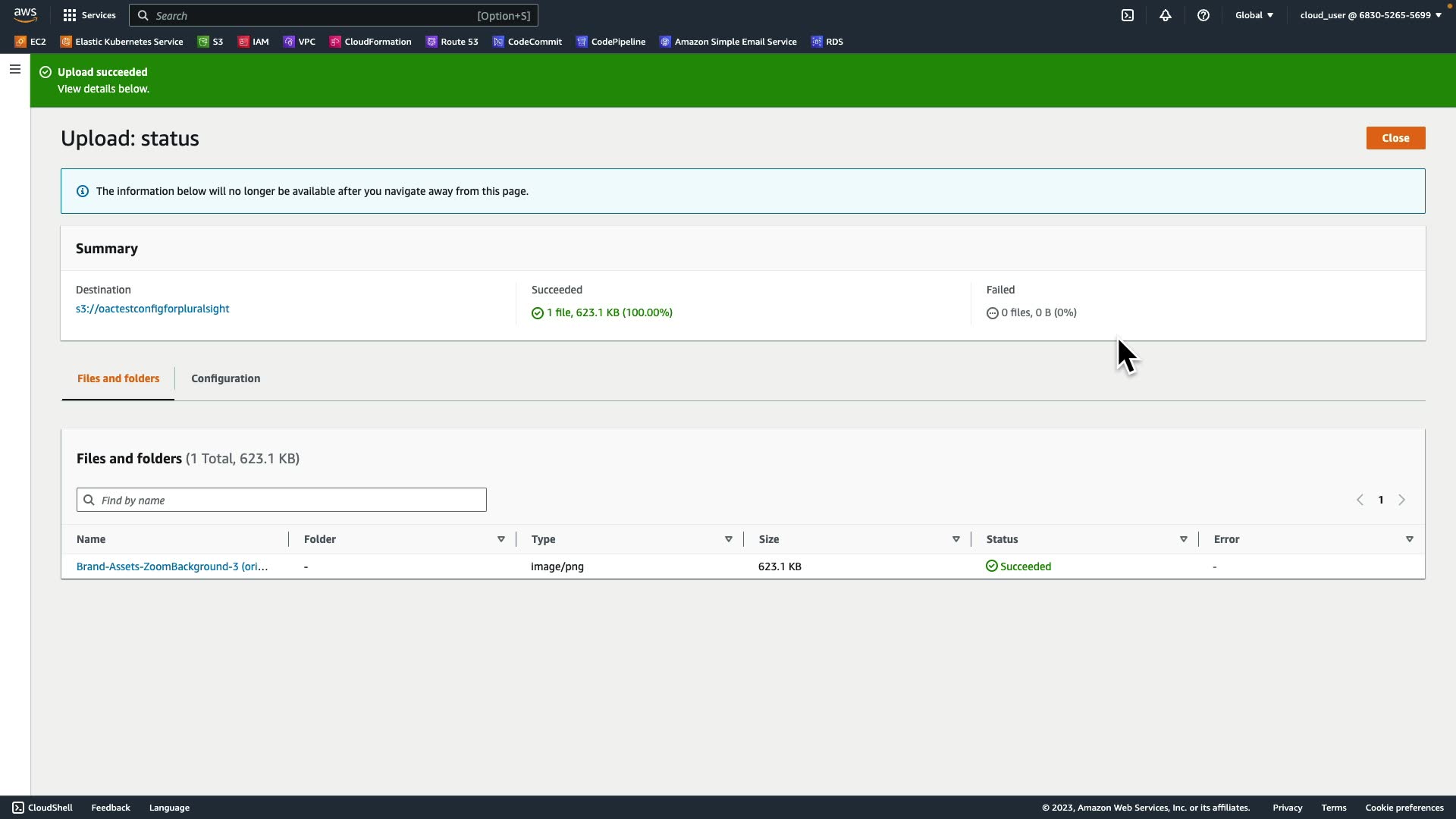Sort by the Status column arrow

[1184, 539]
